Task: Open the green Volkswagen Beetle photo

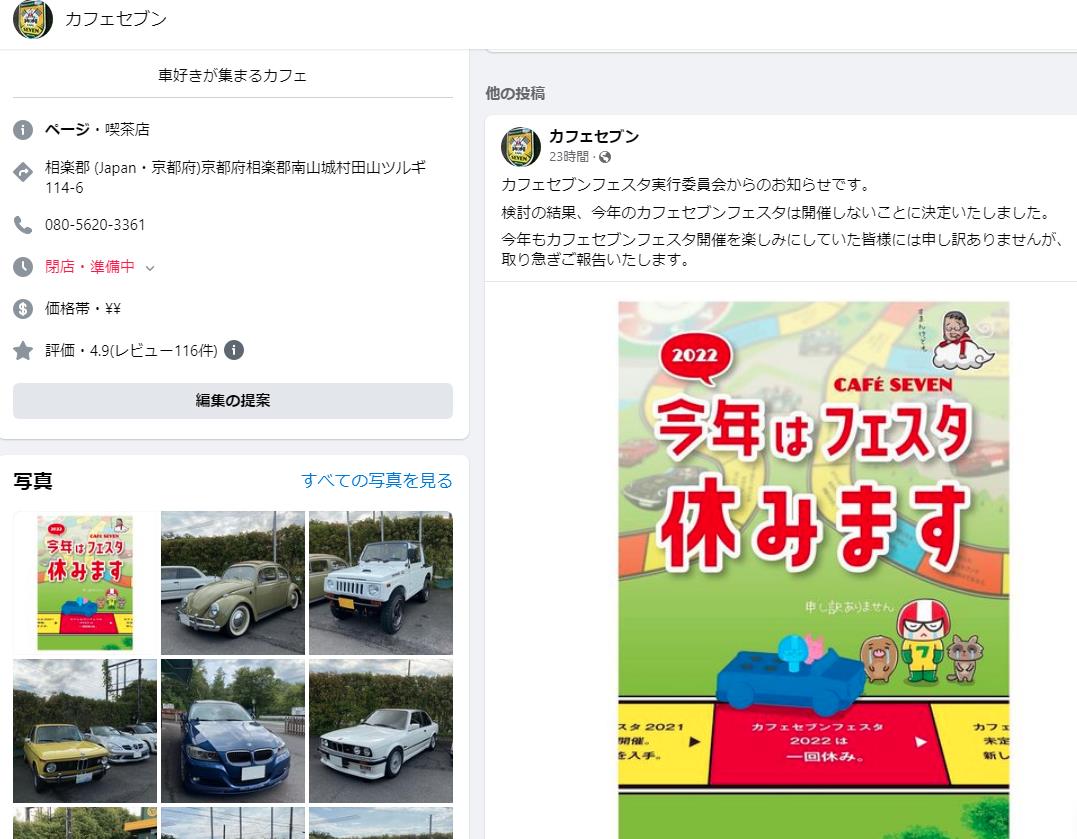Action: pos(233,583)
